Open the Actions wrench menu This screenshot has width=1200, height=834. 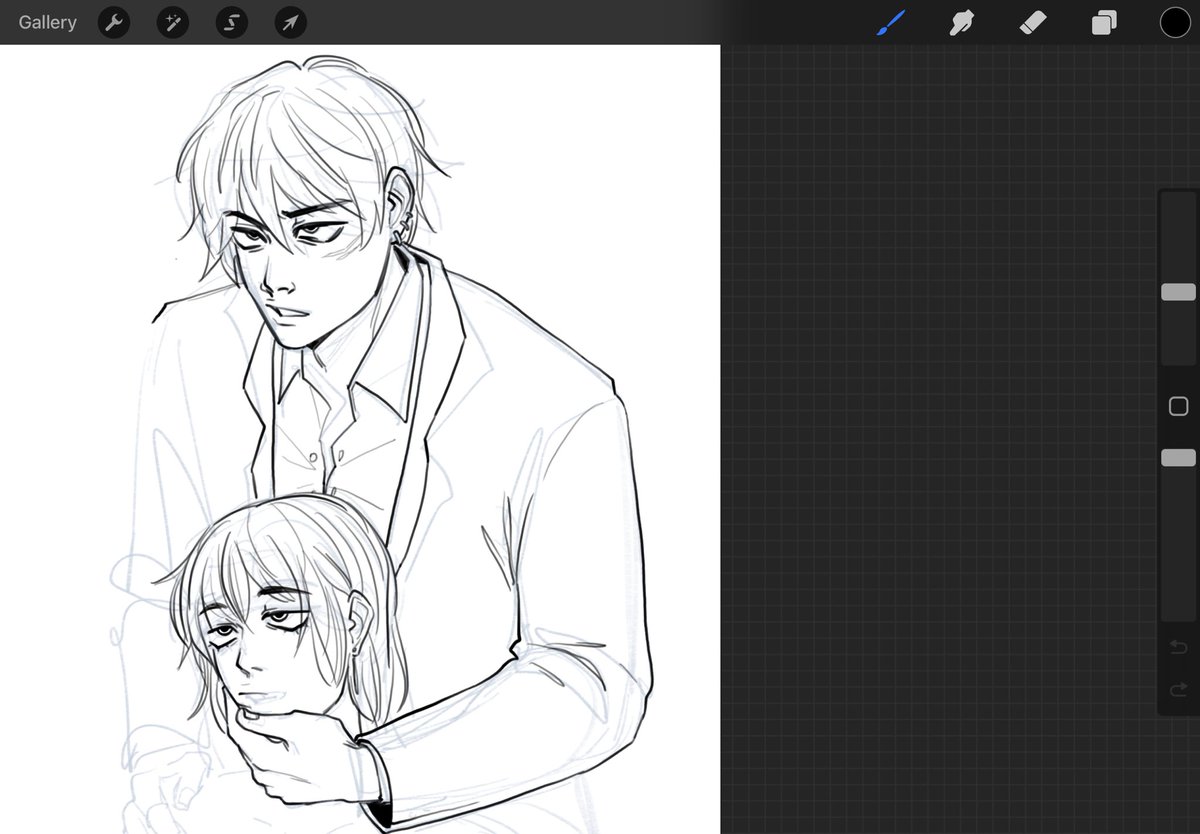[x=114, y=22]
